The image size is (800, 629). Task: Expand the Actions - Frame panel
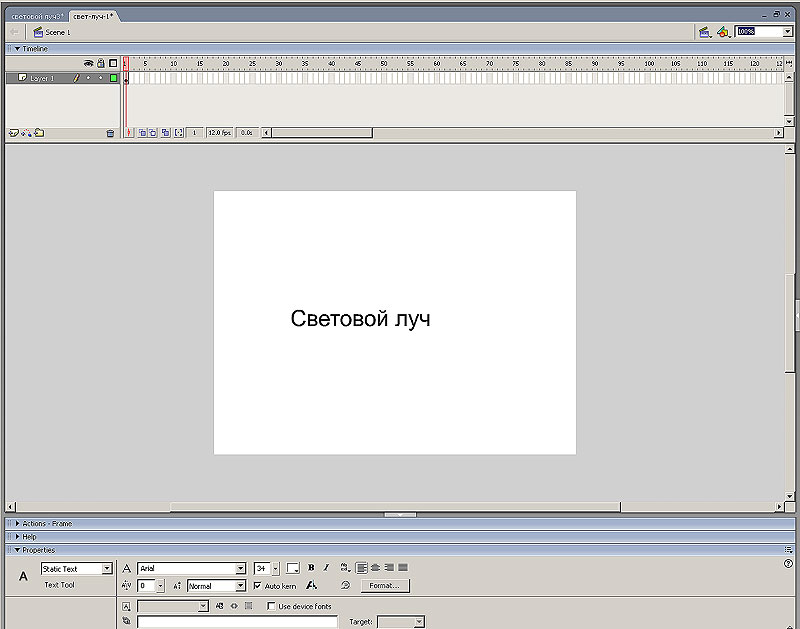coord(46,523)
